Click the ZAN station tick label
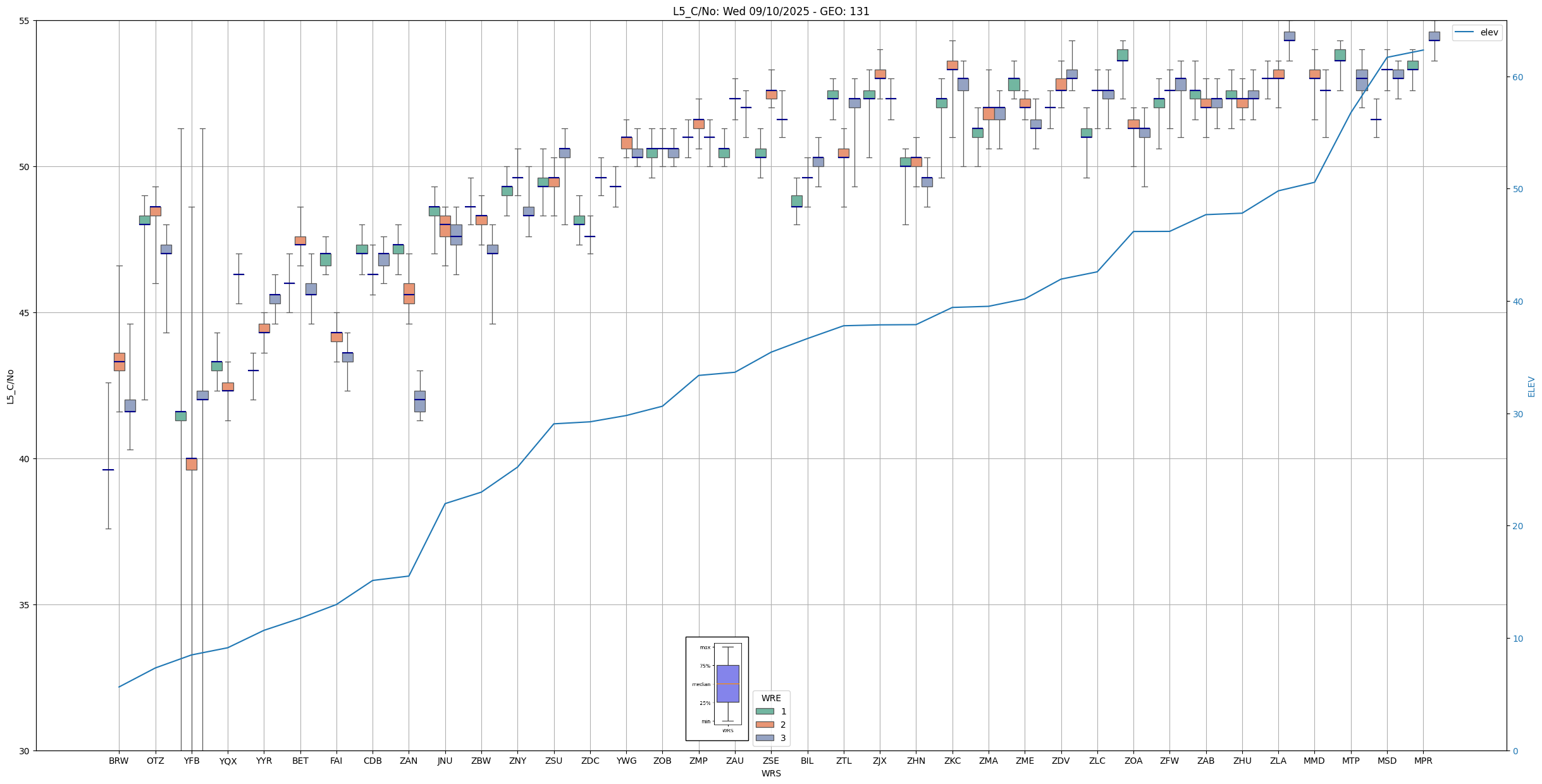 [409, 761]
